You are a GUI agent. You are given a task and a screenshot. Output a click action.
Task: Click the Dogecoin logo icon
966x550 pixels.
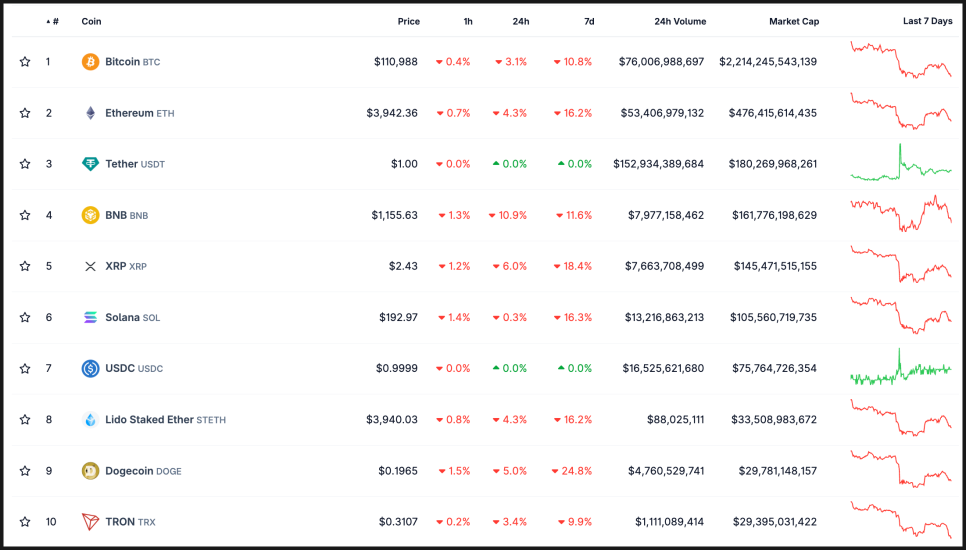[x=90, y=471]
